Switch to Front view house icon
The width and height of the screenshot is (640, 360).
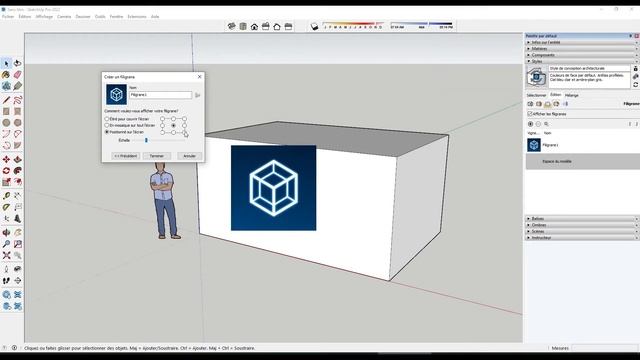click(x=254, y=27)
